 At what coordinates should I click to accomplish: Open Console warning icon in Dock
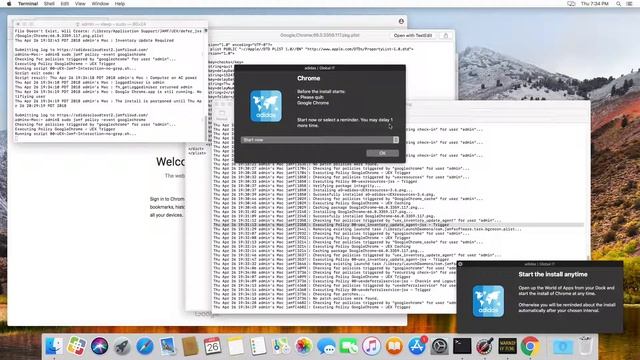(507, 347)
